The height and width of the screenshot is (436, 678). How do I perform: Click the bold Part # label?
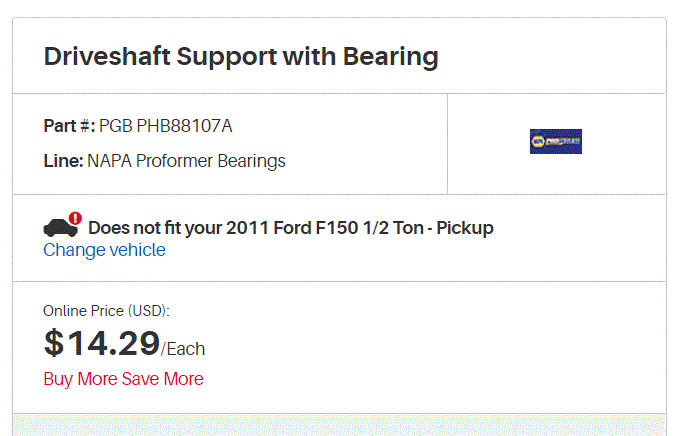[x=69, y=126]
